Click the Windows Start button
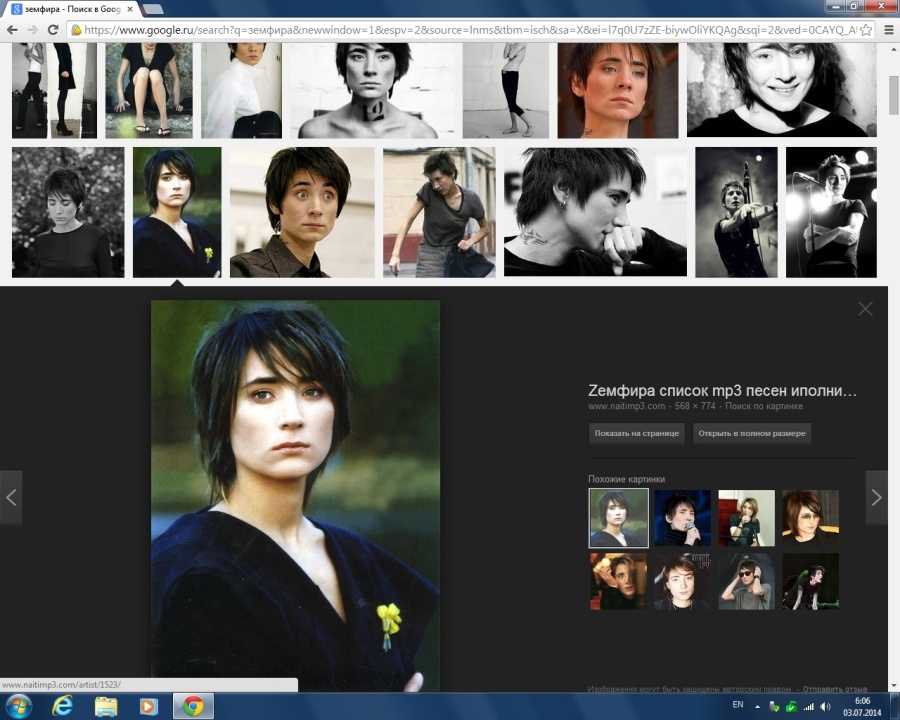The width and height of the screenshot is (900, 720). tap(18, 706)
